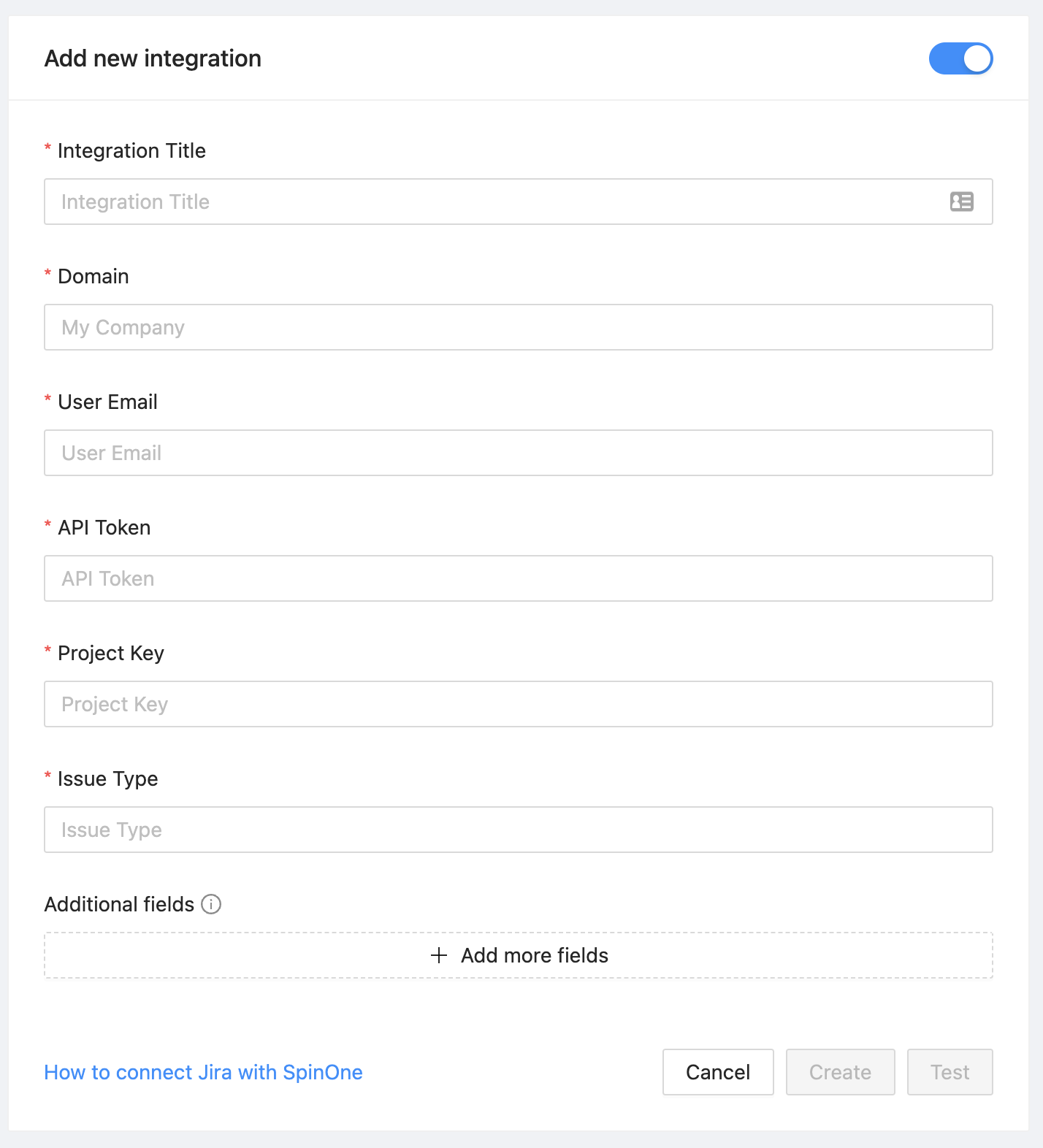
Task: Click the Integration Title input field
Action: (x=497, y=202)
